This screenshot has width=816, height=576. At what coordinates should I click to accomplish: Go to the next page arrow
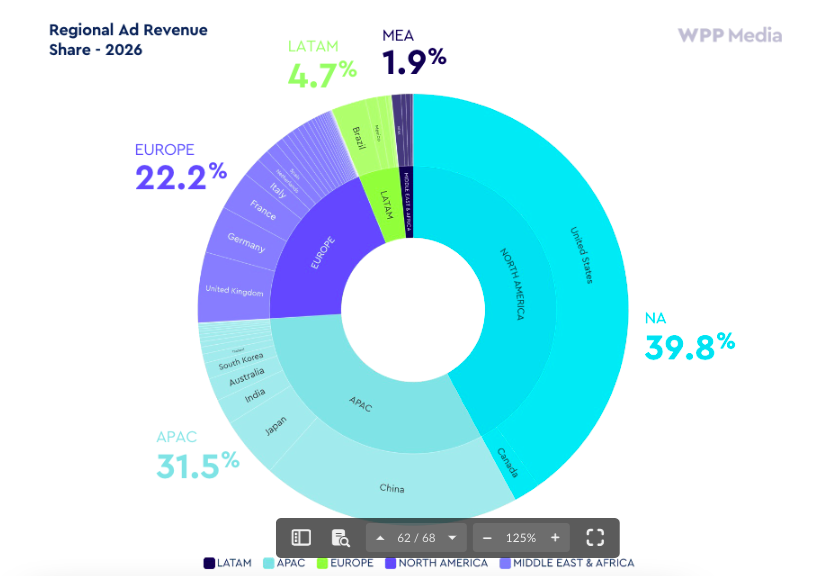[452, 538]
